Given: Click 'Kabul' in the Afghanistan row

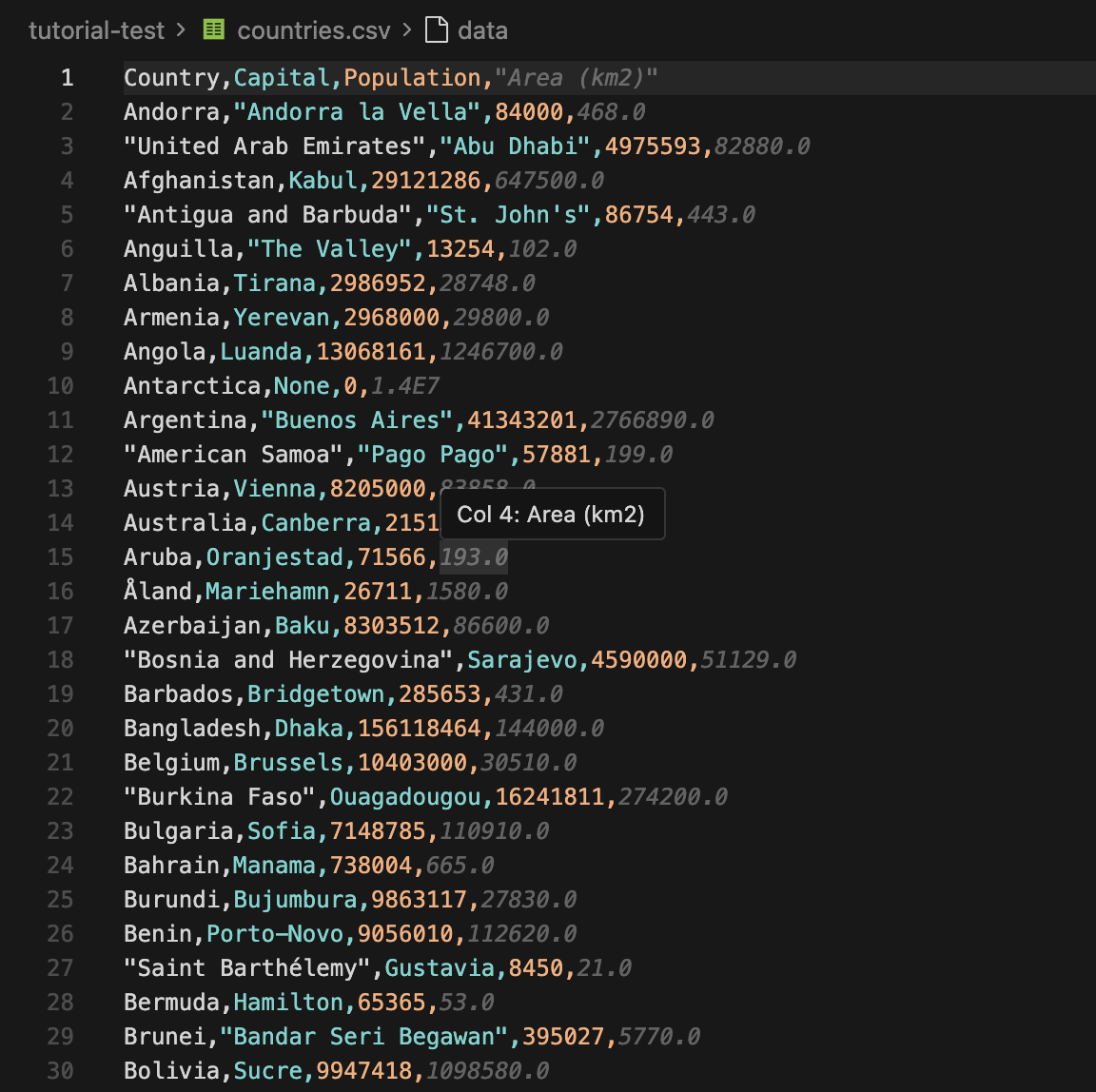Looking at the screenshot, I should 323,180.
